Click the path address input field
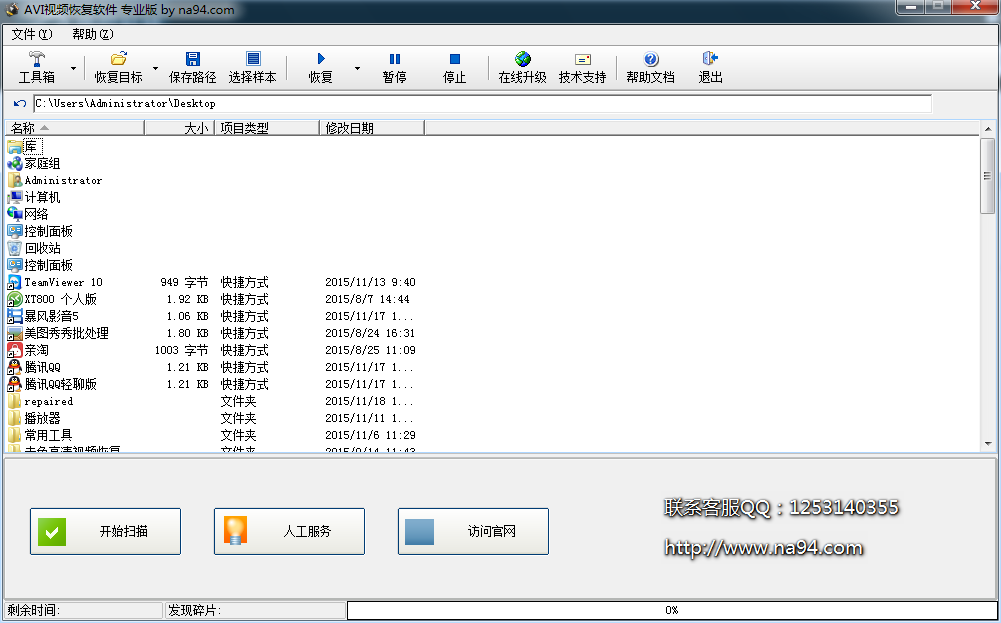1001x623 pixels. click(480, 103)
